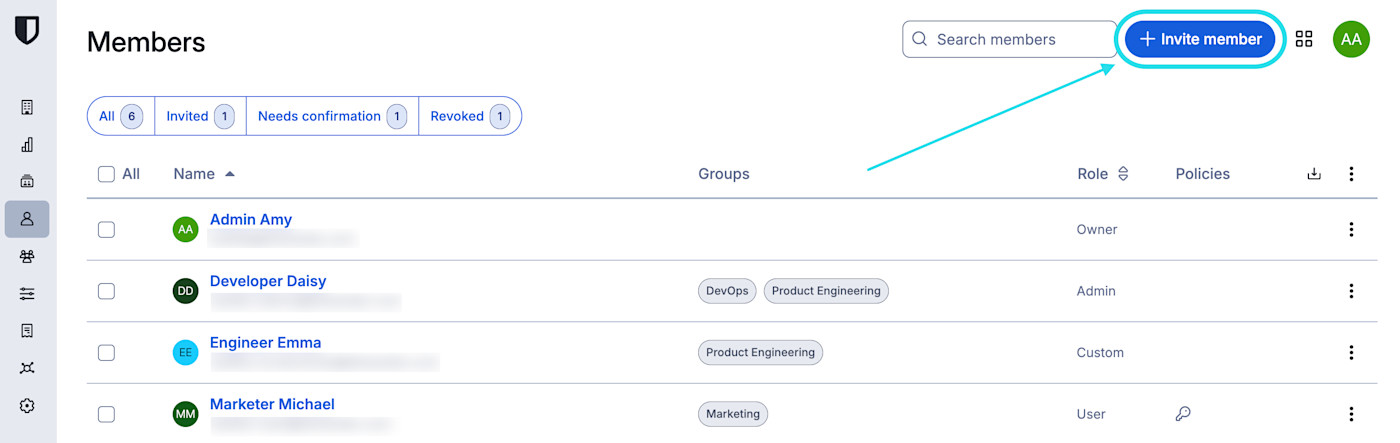This screenshot has width=1400, height=443.
Task: Click the key icon for Marketer Michael
Action: point(1183,414)
